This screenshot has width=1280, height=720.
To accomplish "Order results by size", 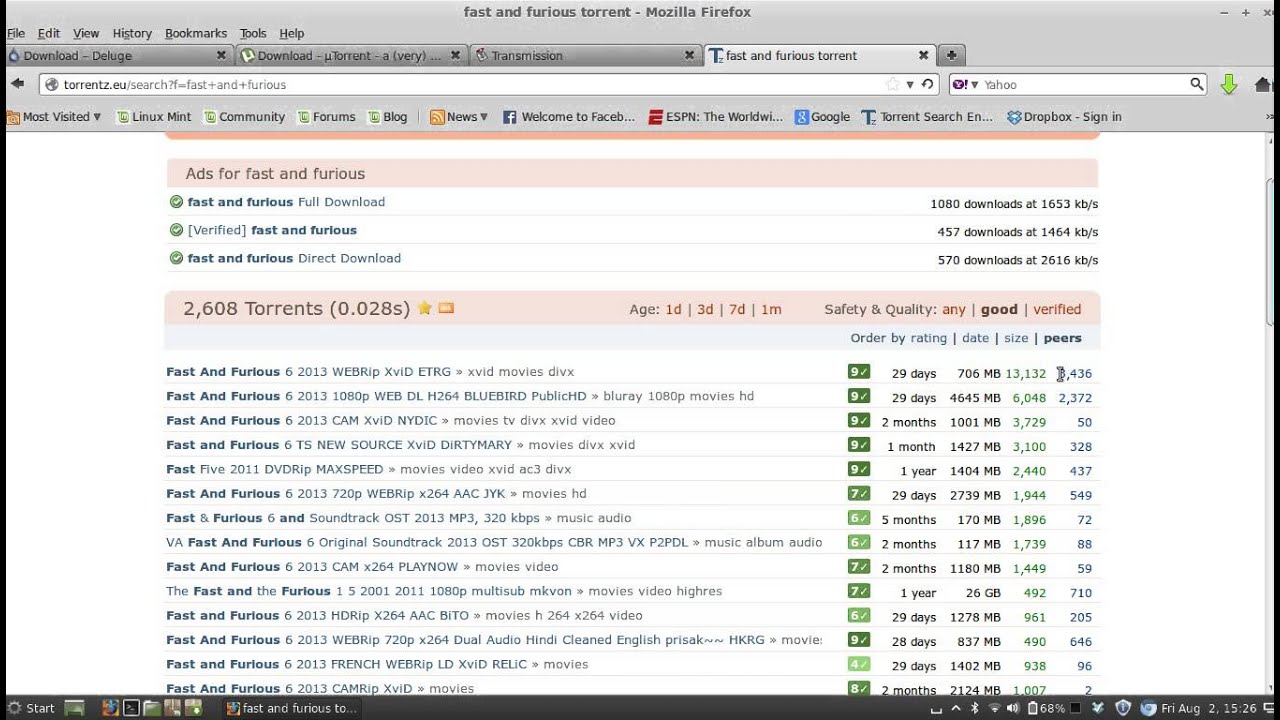I will click(x=1016, y=338).
